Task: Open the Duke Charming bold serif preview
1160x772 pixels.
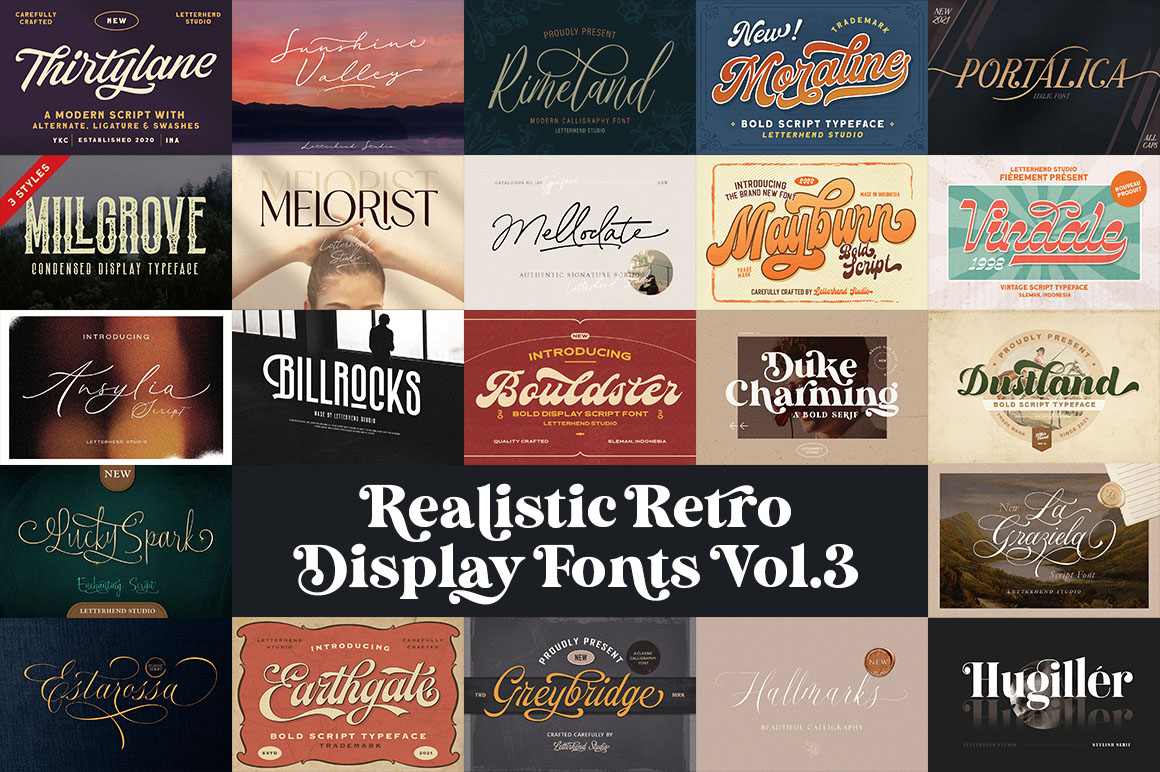Action: pos(812,385)
